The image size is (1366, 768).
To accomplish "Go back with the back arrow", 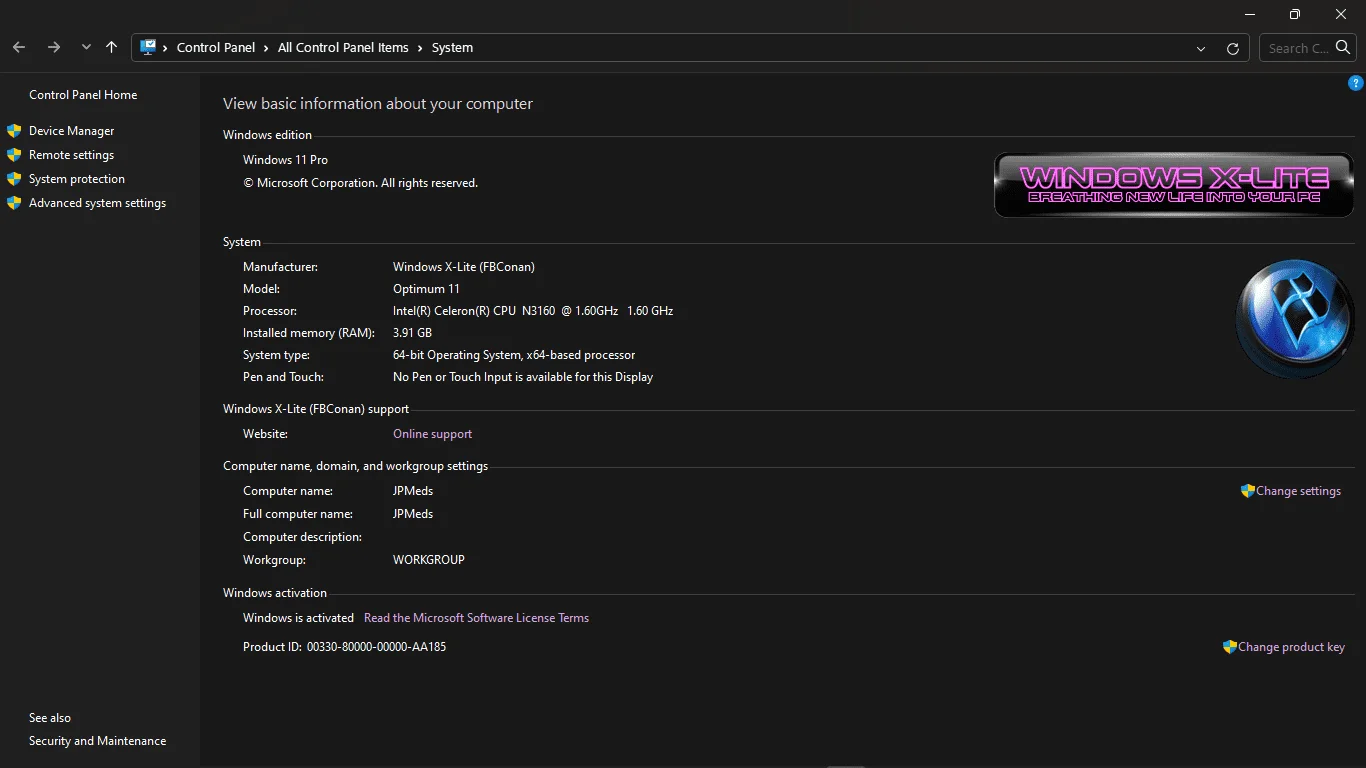I will pyautogui.click(x=19, y=47).
